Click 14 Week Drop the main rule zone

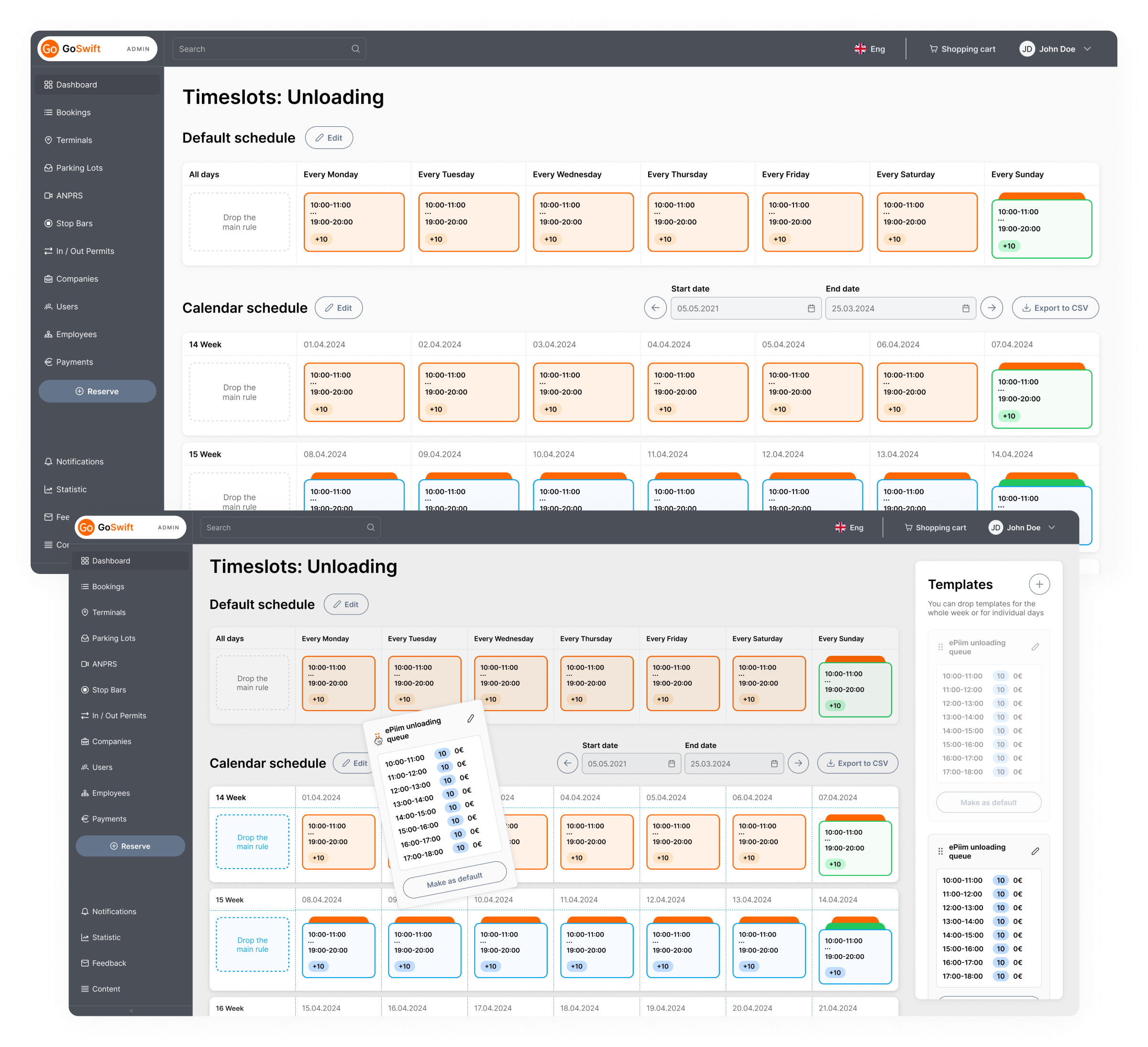tap(252, 842)
